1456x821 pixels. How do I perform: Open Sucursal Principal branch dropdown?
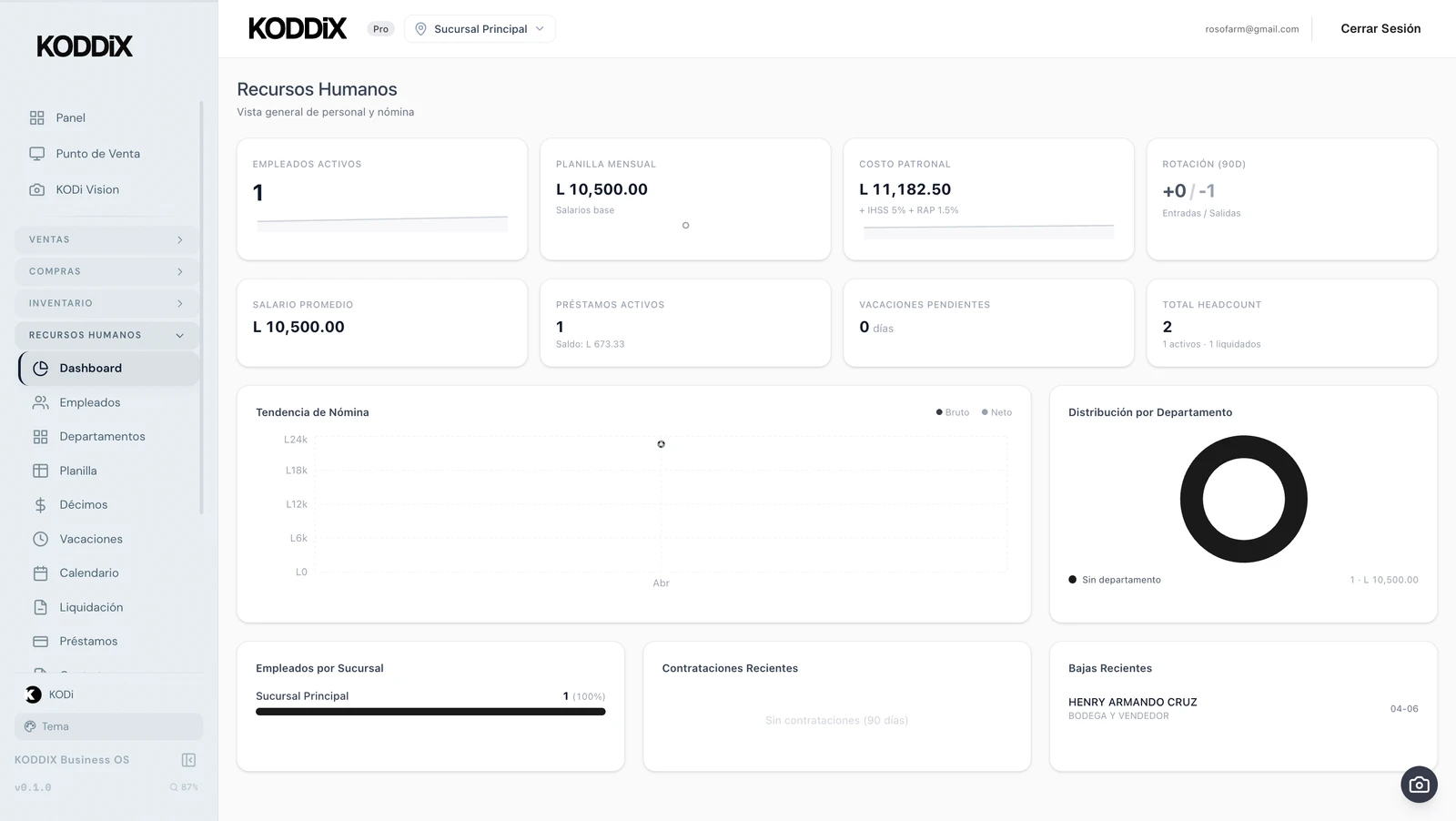(x=480, y=29)
